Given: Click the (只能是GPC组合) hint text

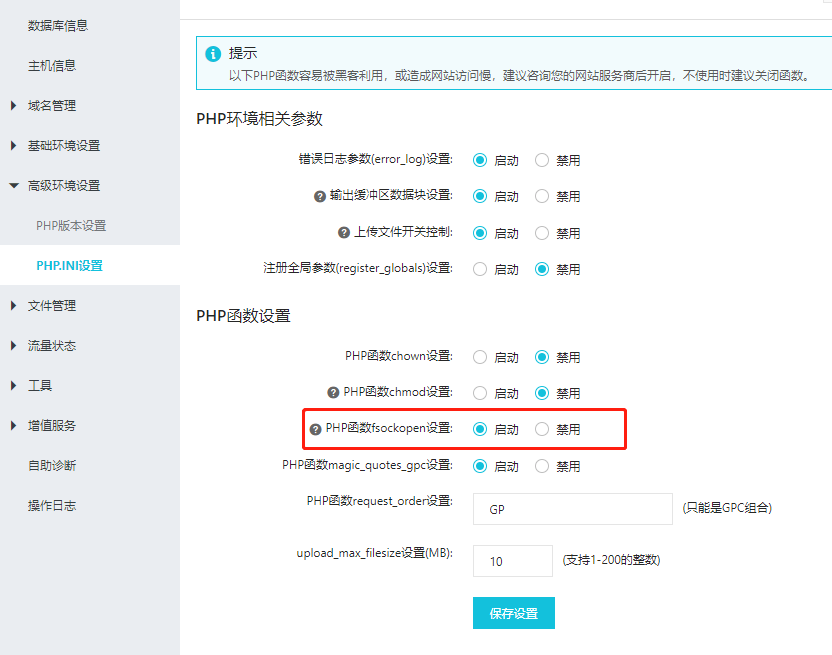Looking at the screenshot, I should 727,508.
